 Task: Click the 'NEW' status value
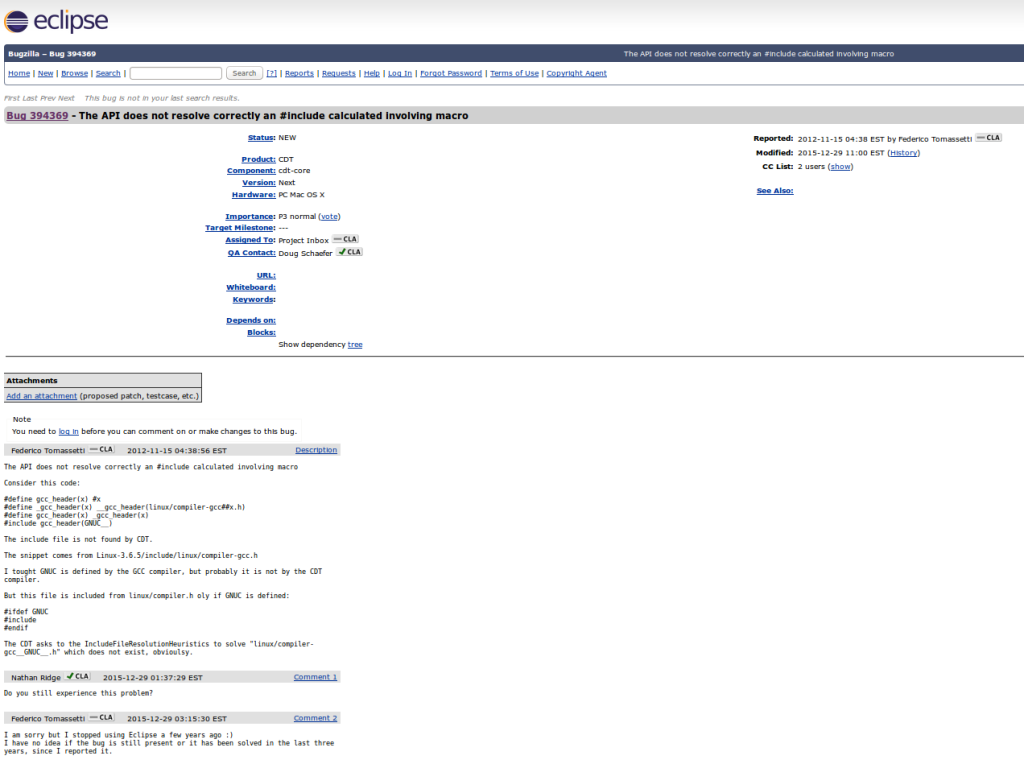(x=287, y=138)
